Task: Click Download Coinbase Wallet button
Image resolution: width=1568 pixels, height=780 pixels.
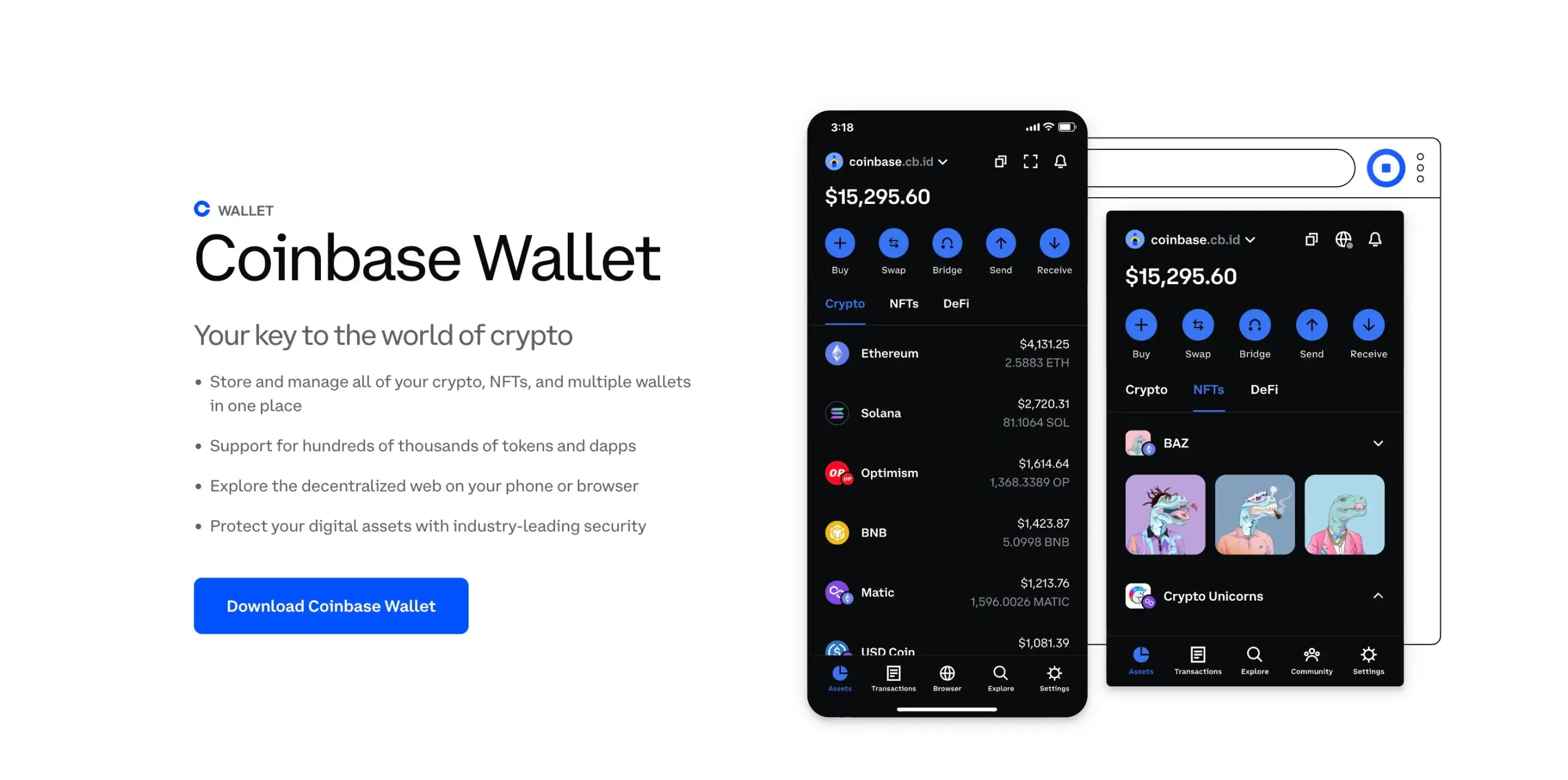Action: point(330,605)
